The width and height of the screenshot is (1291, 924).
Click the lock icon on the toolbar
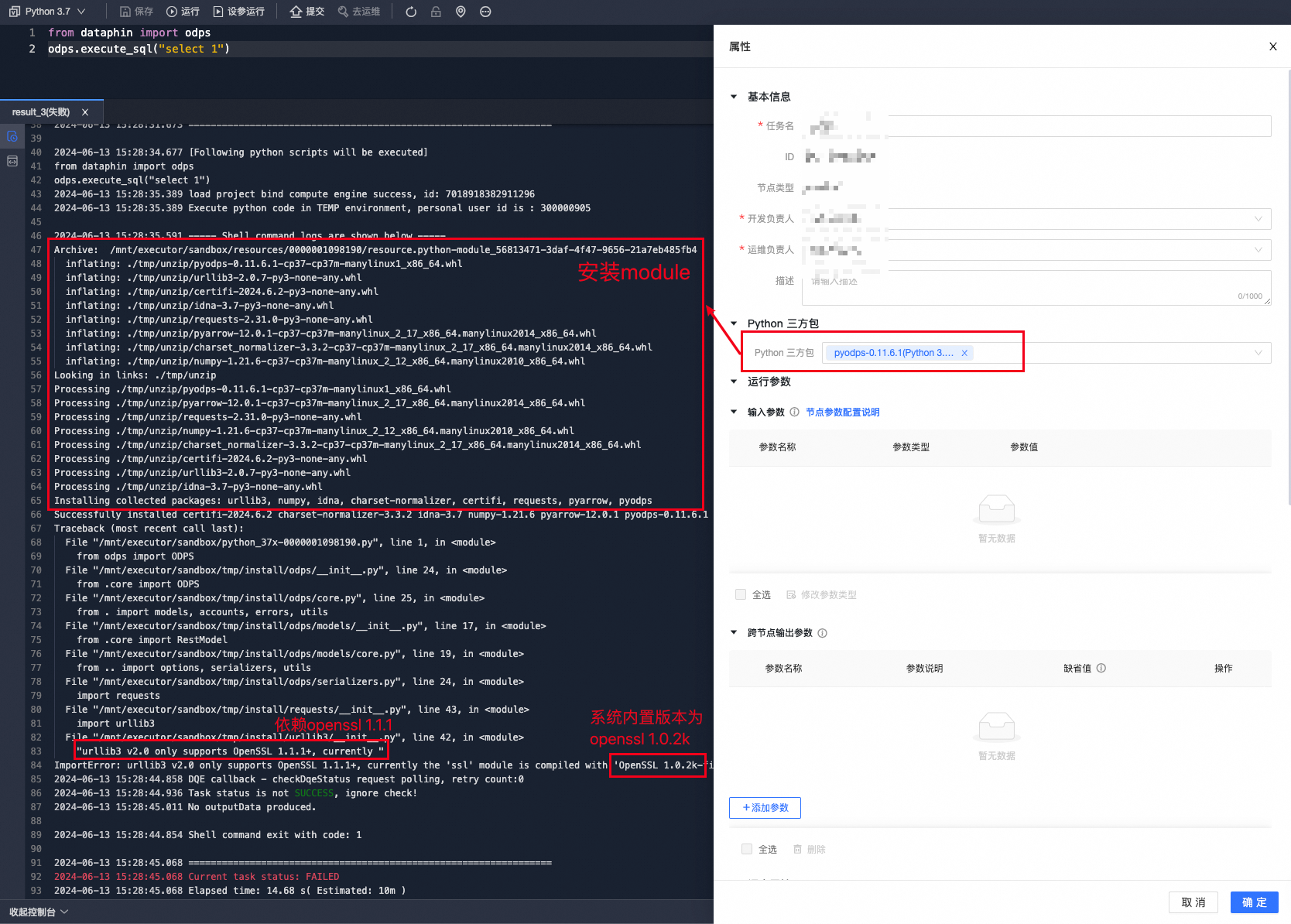coord(435,11)
